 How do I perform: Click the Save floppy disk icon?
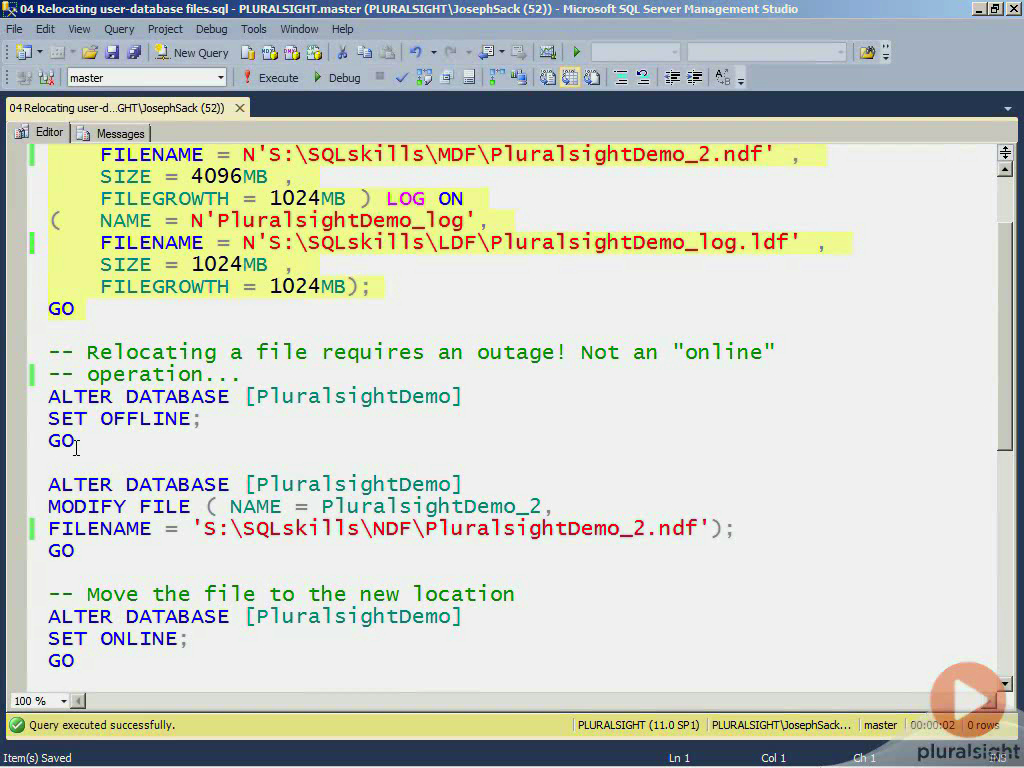click(x=112, y=52)
